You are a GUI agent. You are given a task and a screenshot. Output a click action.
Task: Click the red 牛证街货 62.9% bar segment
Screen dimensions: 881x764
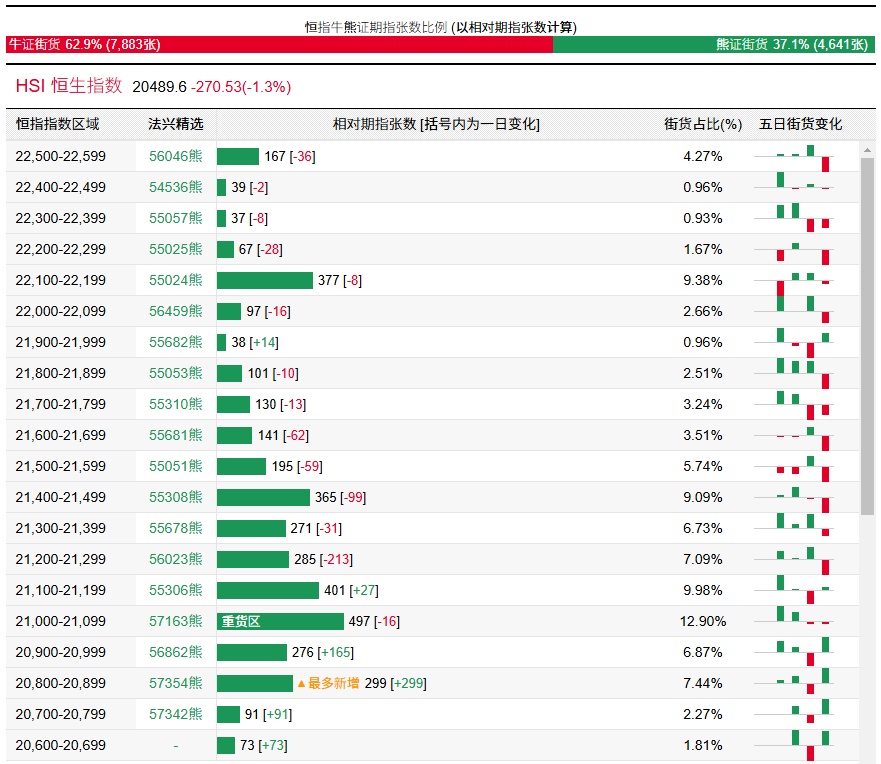point(279,44)
